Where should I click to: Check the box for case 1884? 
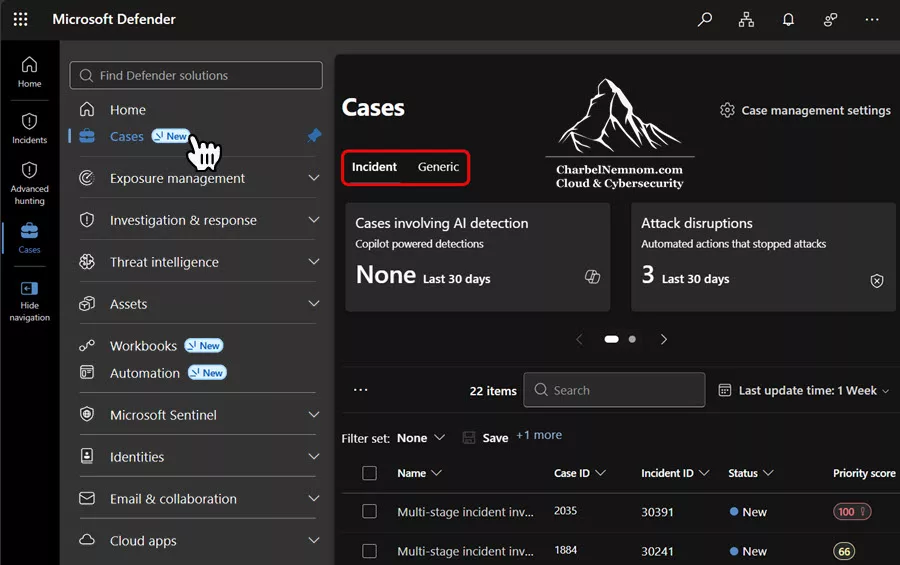[x=369, y=551]
